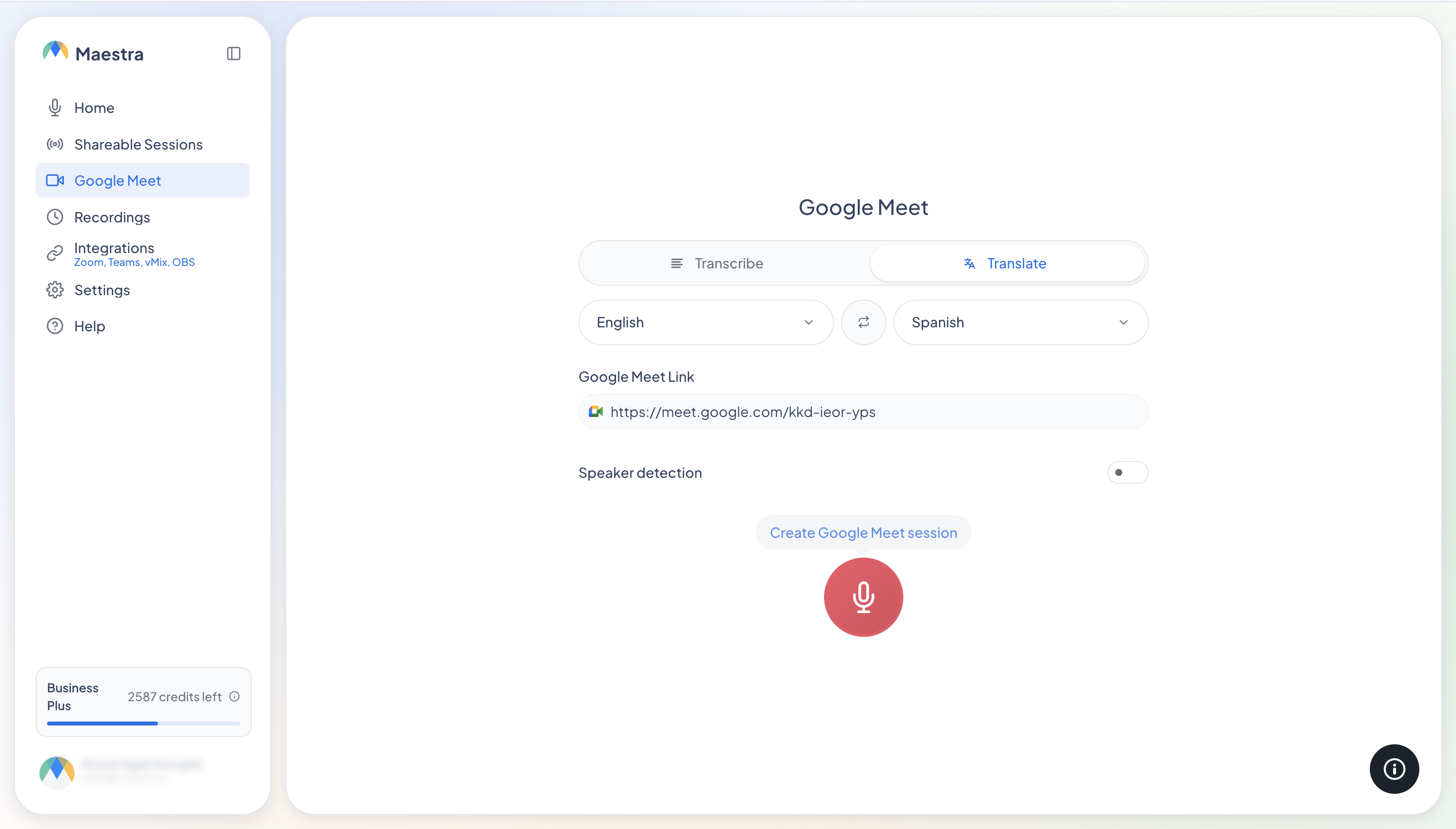Go to Recordings in sidebar
Image resolution: width=1456 pixels, height=829 pixels.
point(142,217)
